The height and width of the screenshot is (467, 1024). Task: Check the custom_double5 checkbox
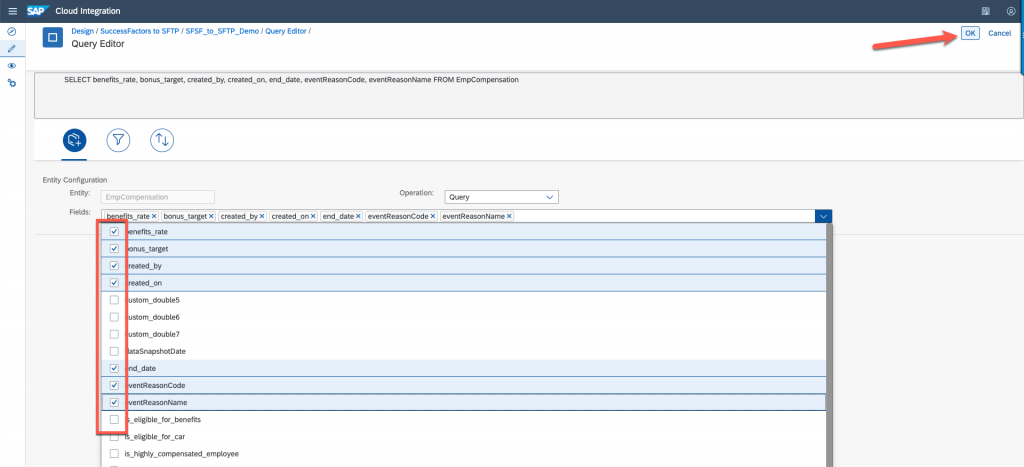114,300
